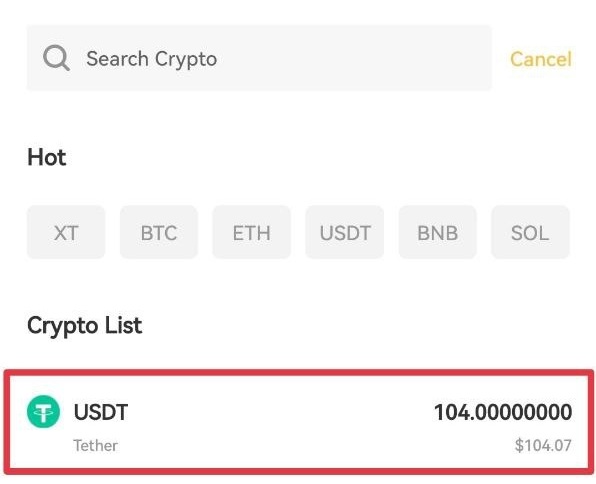Click the 104.00000000 balance amount
The image size is (596, 484).
click(503, 412)
